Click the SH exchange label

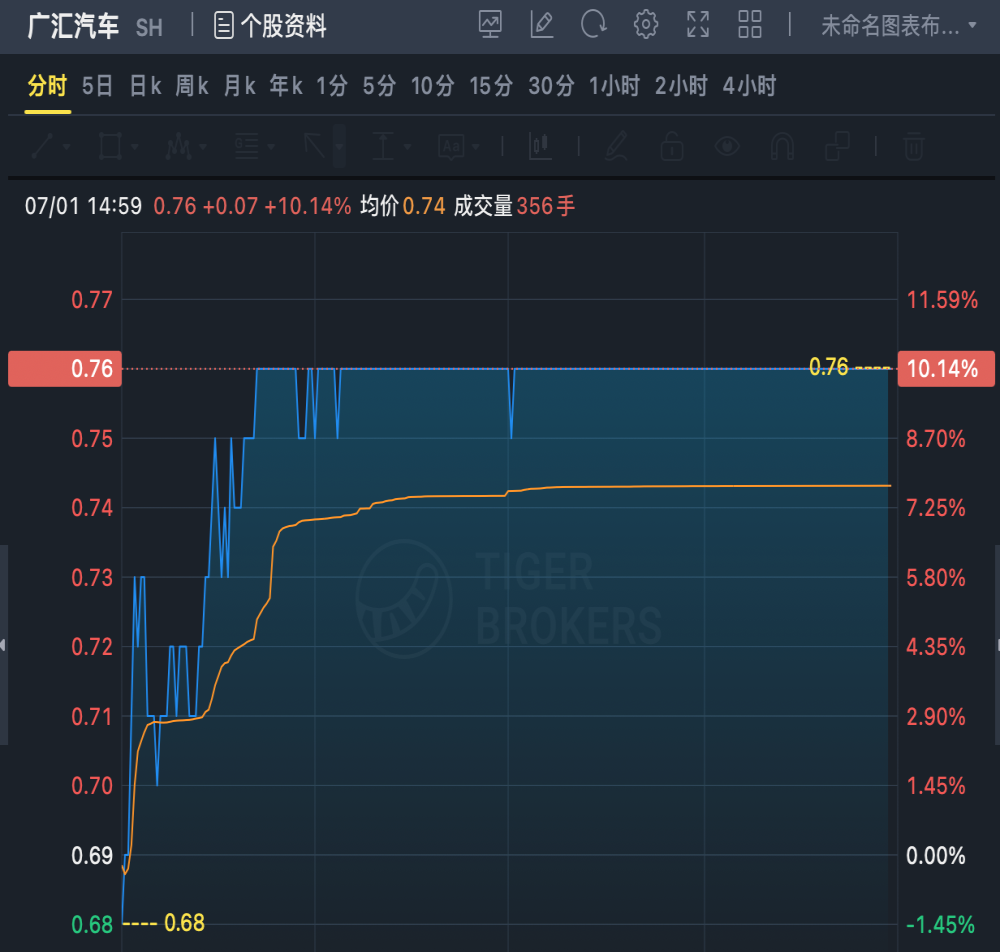click(149, 27)
